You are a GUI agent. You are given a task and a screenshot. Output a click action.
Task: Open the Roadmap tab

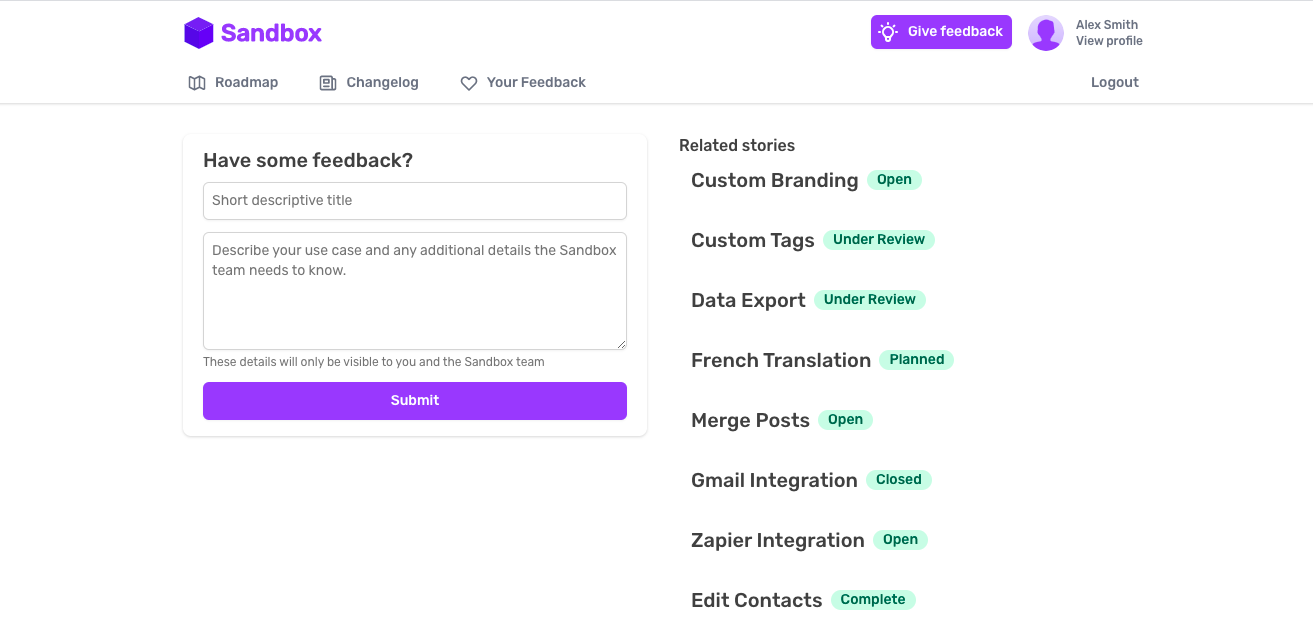246,83
